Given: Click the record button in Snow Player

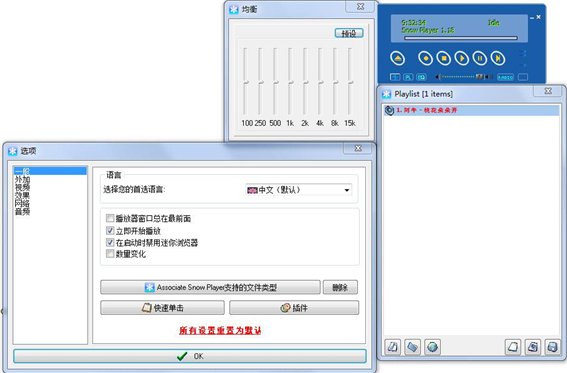Looking at the screenshot, I should point(425,58).
